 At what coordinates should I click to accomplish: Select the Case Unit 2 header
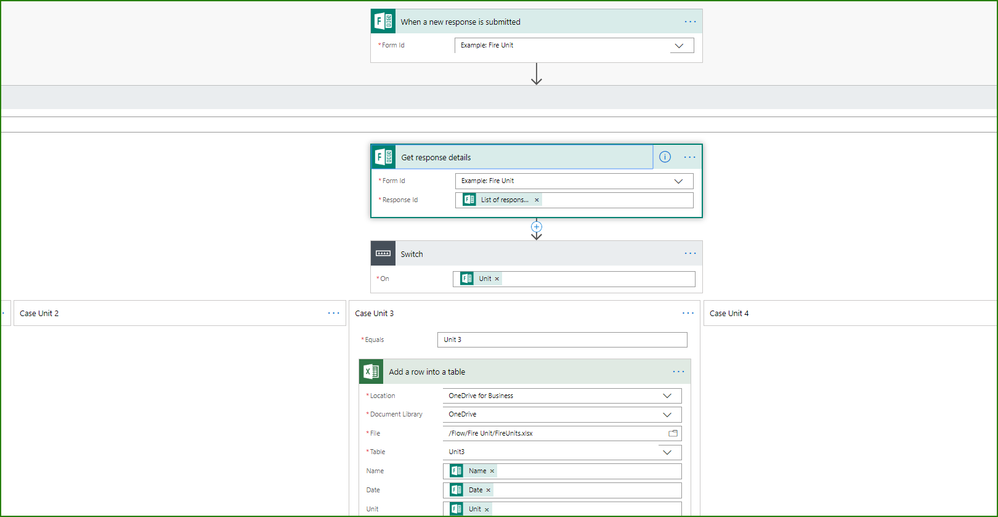click(x=179, y=313)
